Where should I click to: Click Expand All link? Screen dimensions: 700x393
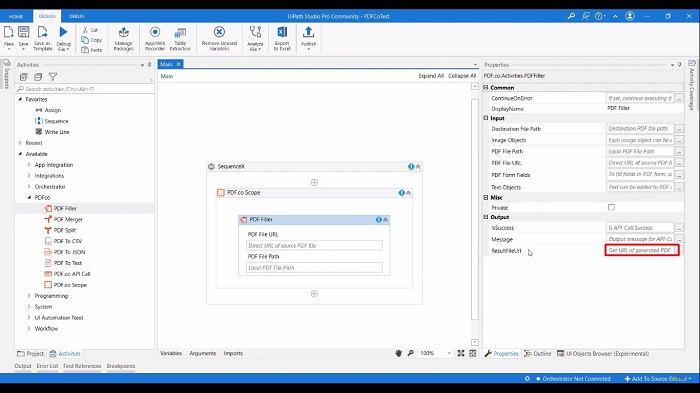[x=431, y=76]
